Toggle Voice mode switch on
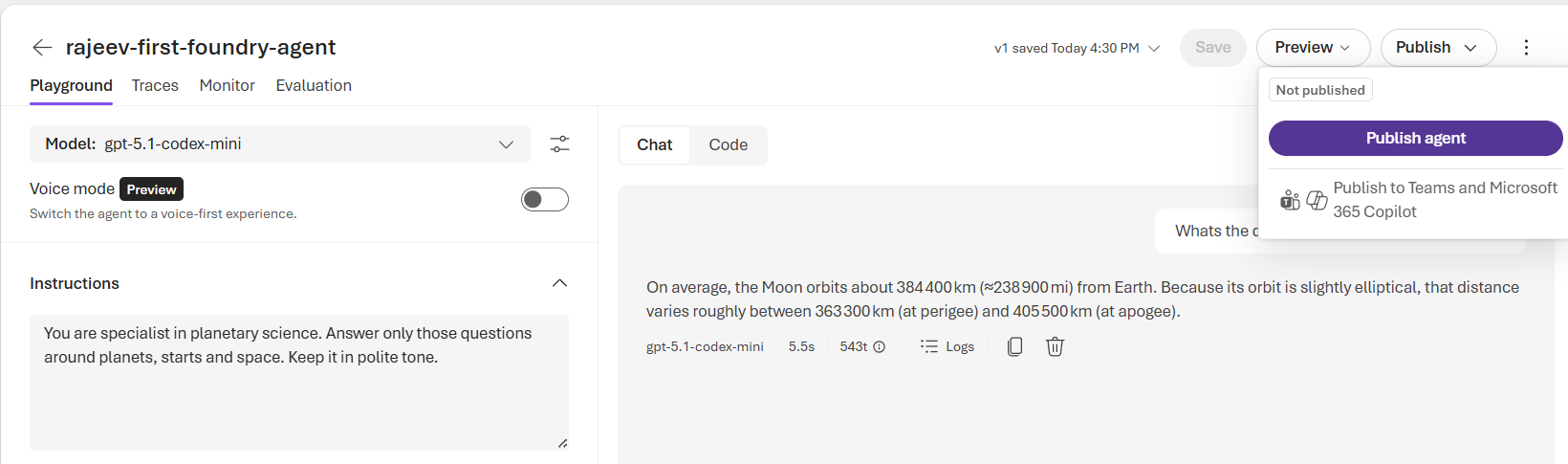The width and height of the screenshot is (1568, 464). point(545,199)
